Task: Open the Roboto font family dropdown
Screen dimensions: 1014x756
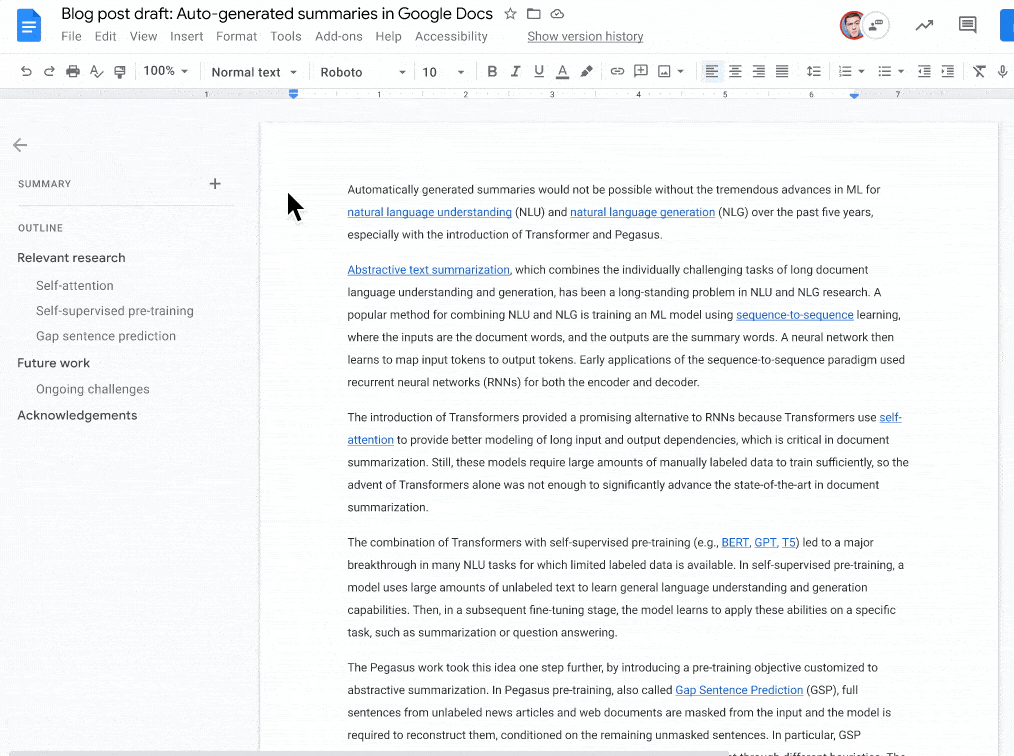Action: [362, 71]
